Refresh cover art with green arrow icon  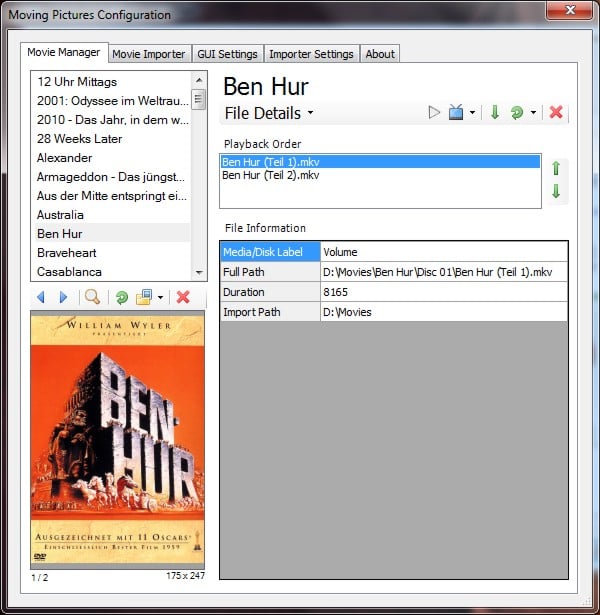tap(121, 297)
